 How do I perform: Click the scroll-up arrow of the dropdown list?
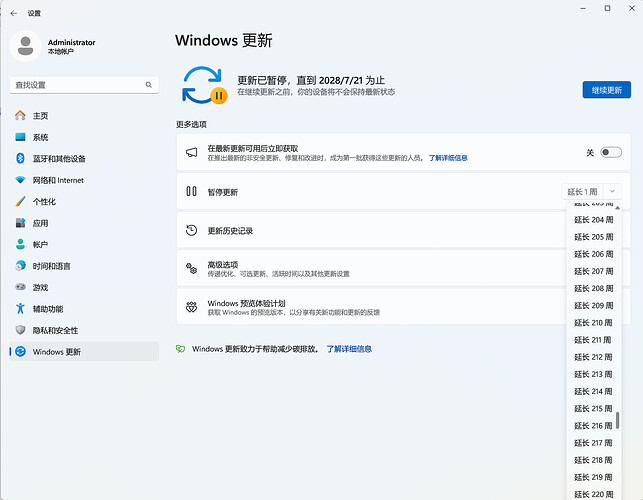click(618, 208)
